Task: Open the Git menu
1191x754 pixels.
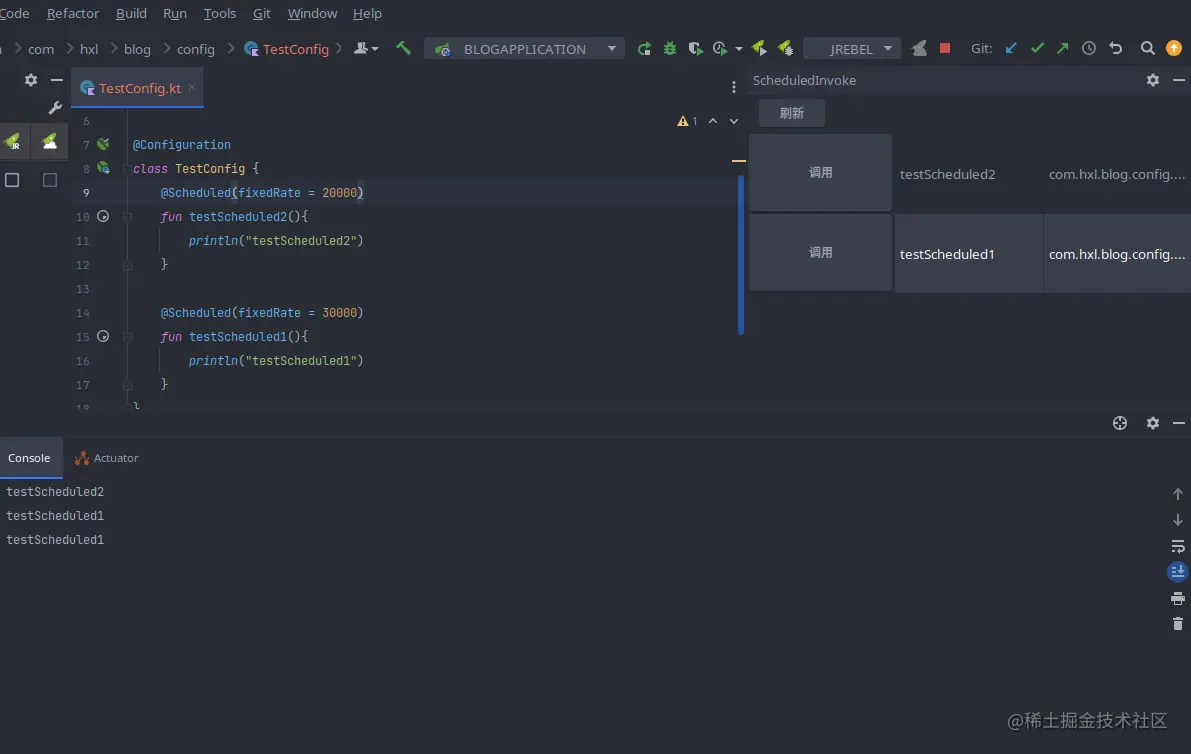Action: (261, 14)
